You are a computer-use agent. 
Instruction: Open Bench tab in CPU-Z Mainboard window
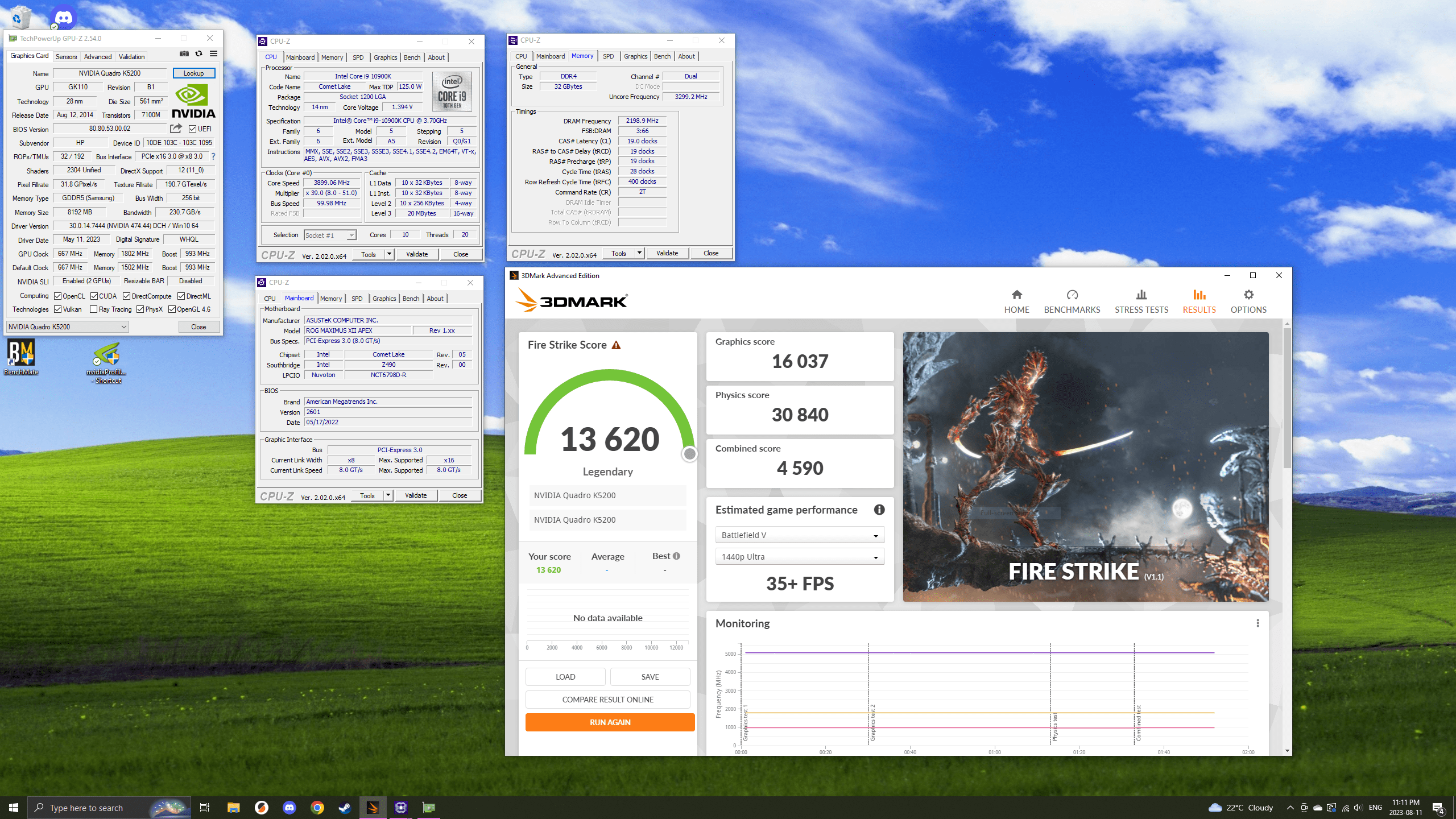click(x=411, y=299)
